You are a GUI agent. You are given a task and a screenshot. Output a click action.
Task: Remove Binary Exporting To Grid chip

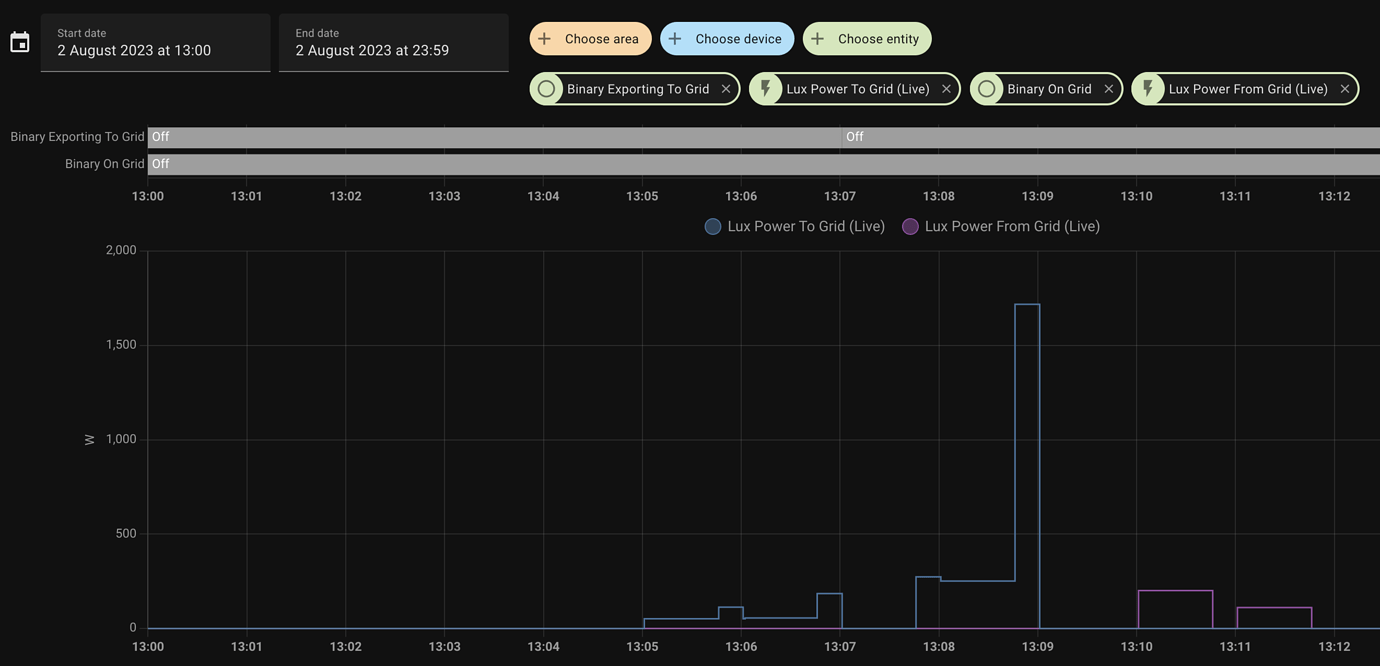coord(726,89)
